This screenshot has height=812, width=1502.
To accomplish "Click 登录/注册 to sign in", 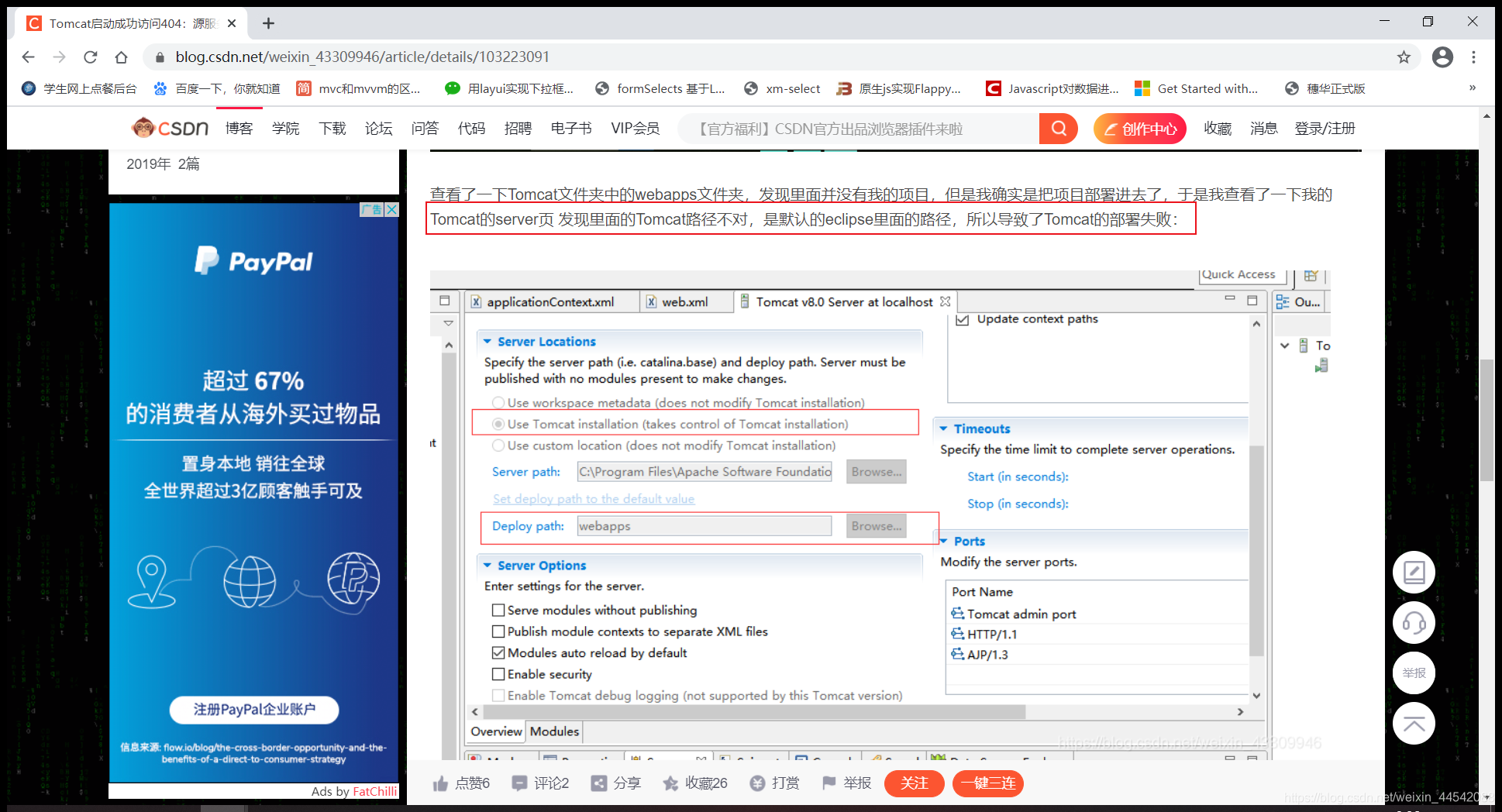I will [1325, 129].
